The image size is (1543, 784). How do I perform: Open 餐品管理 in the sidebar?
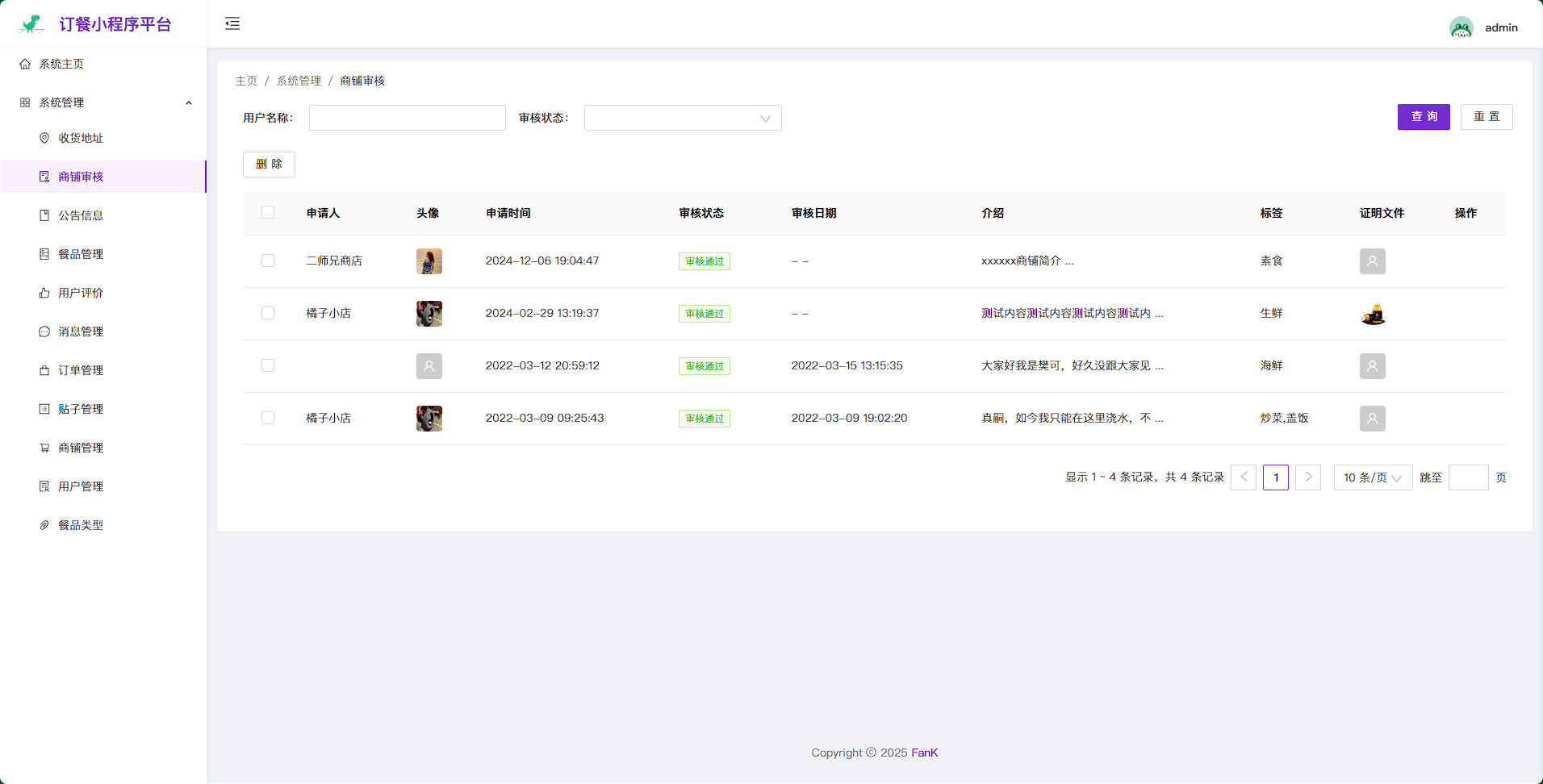[81, 254]
